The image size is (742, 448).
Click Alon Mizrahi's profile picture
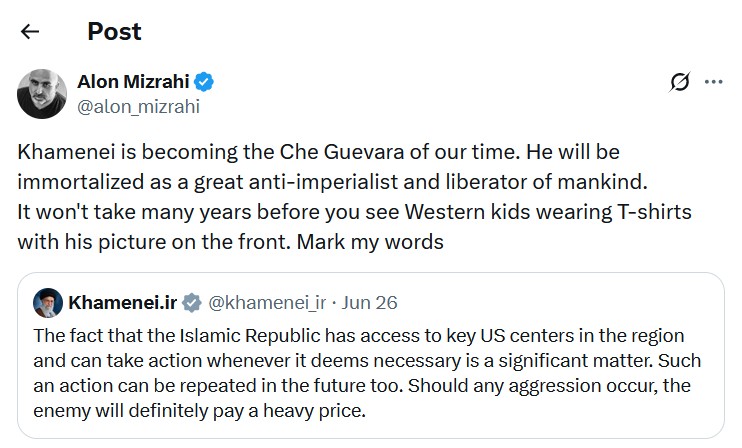(x=42, y=94)
